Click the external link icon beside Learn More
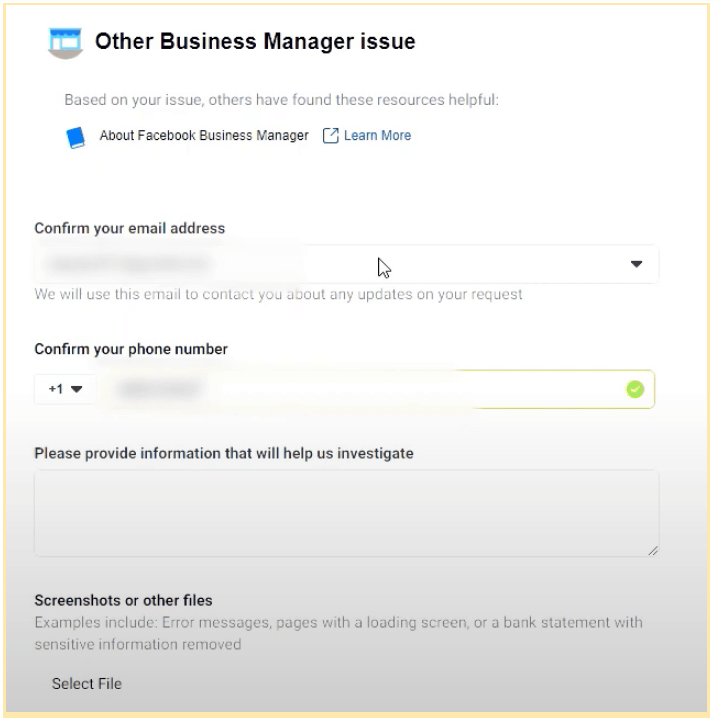The image size is (721, 722). click(x=331, y=136)
